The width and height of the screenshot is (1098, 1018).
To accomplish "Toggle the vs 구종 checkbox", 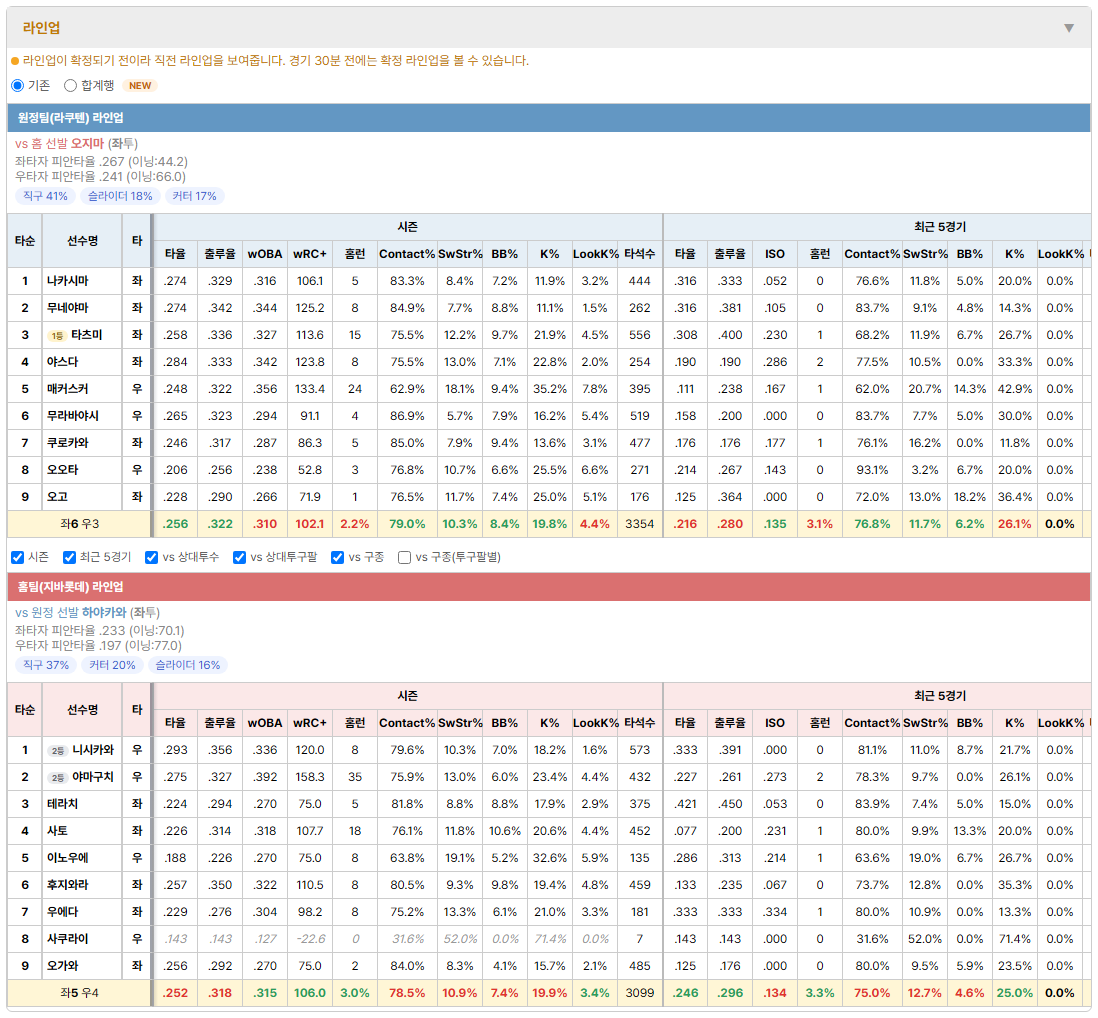I will coord(338,557).
